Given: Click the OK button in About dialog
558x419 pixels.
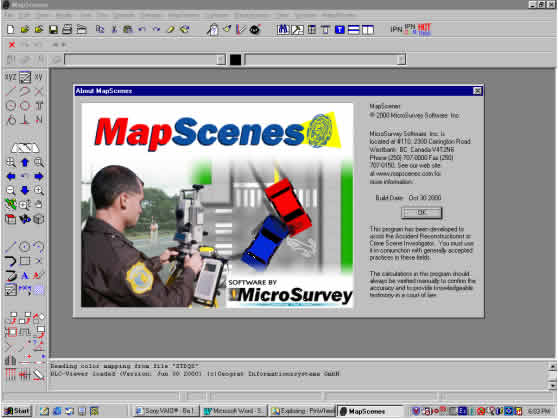Looking at the screenshot, I should (421, 213).
